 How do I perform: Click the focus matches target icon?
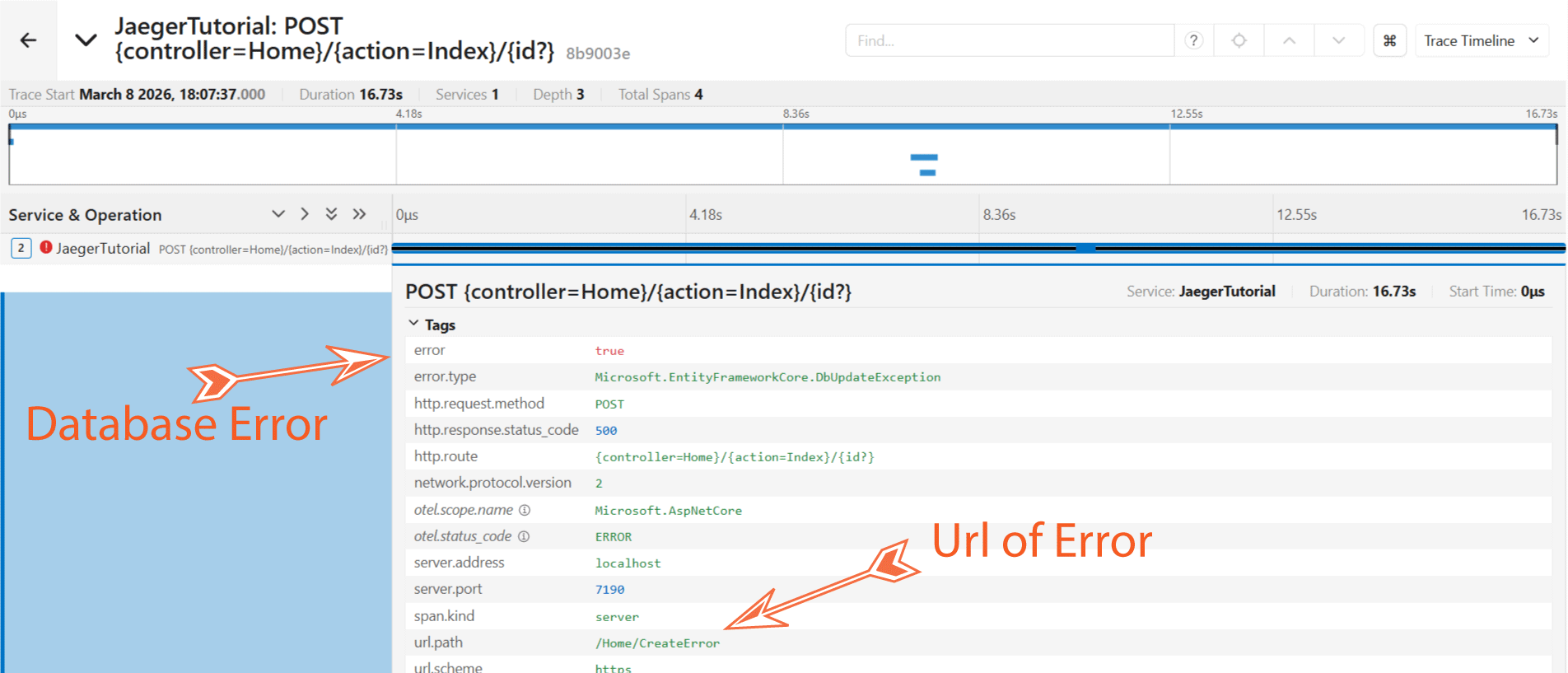(x=1239, y=40)
